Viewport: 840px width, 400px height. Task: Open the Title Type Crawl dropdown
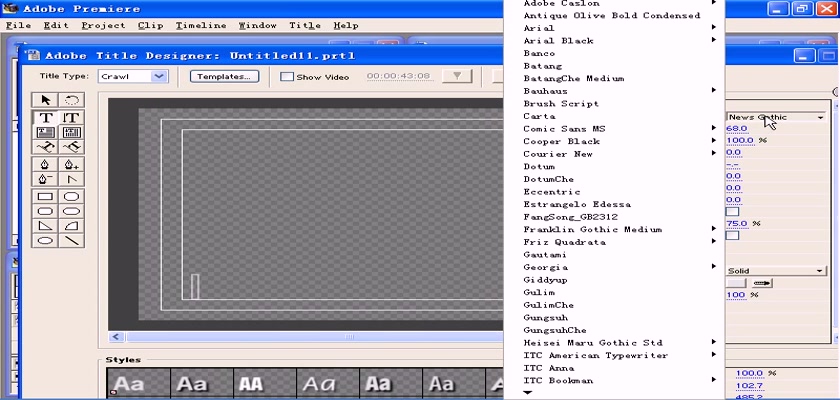click(133, 76)
